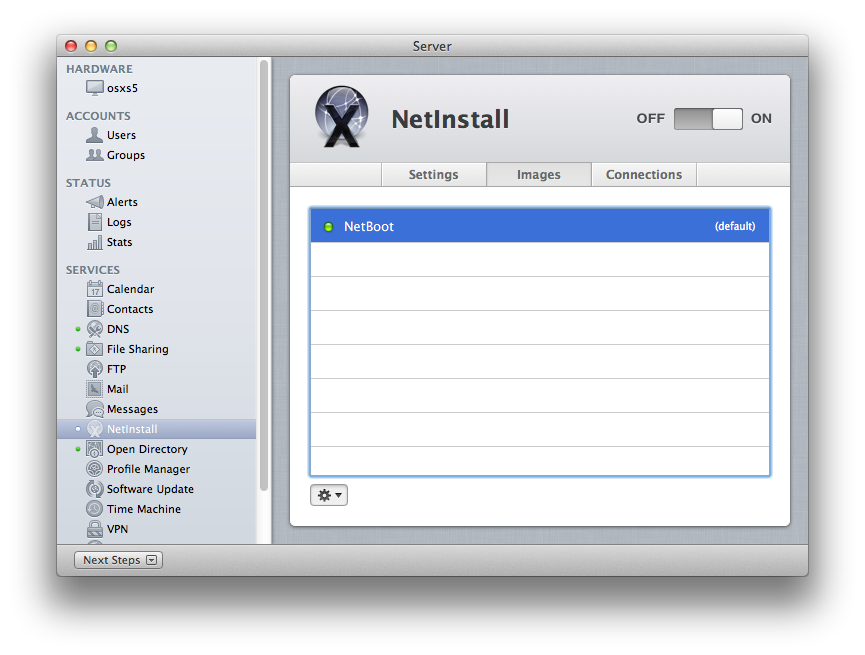Click the ON label of the service switch
865x655 pixels.
pos(761,119)
